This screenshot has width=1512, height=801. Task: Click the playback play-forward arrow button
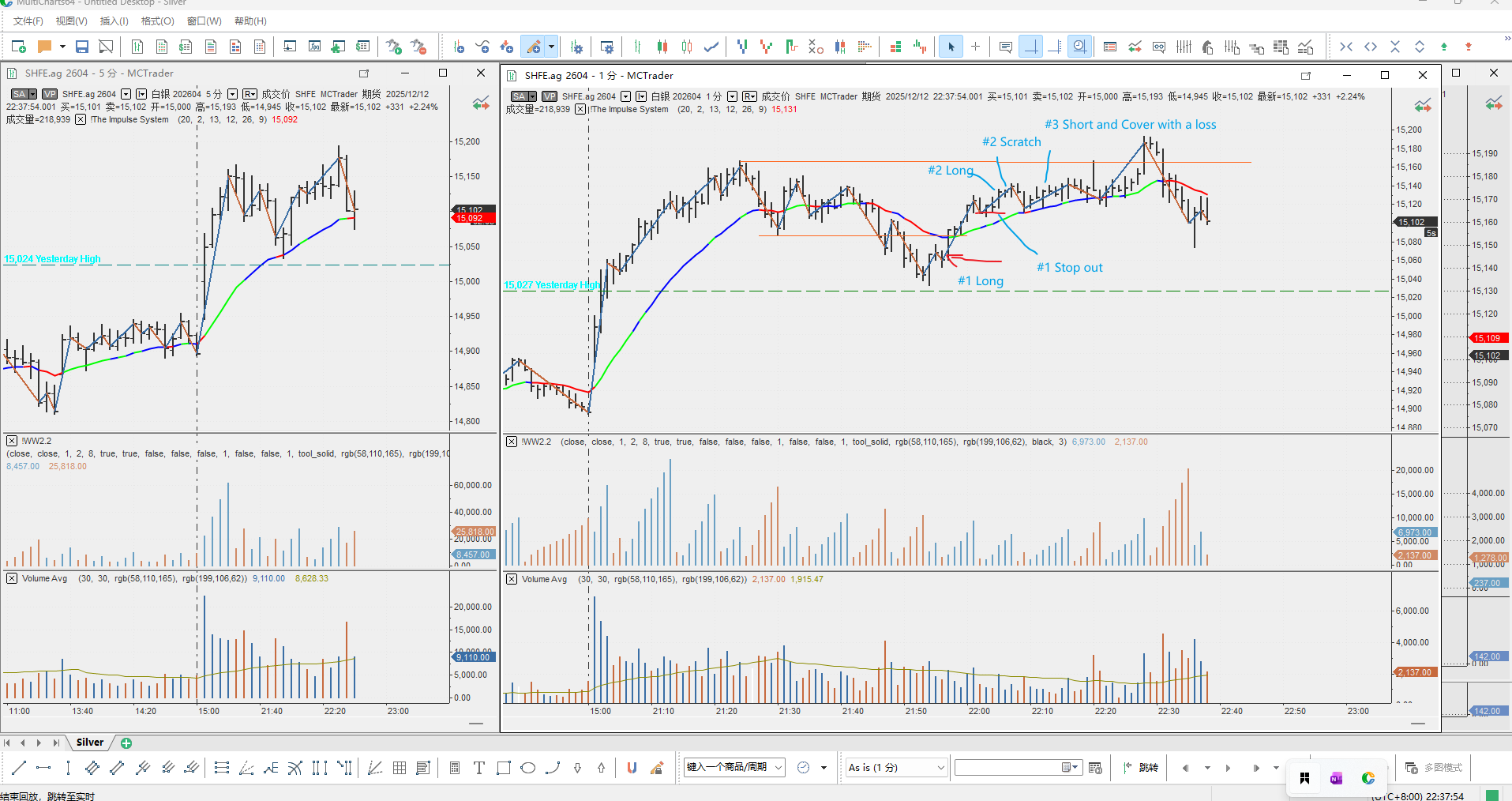pyautogui.click(x=1228, y=767)
